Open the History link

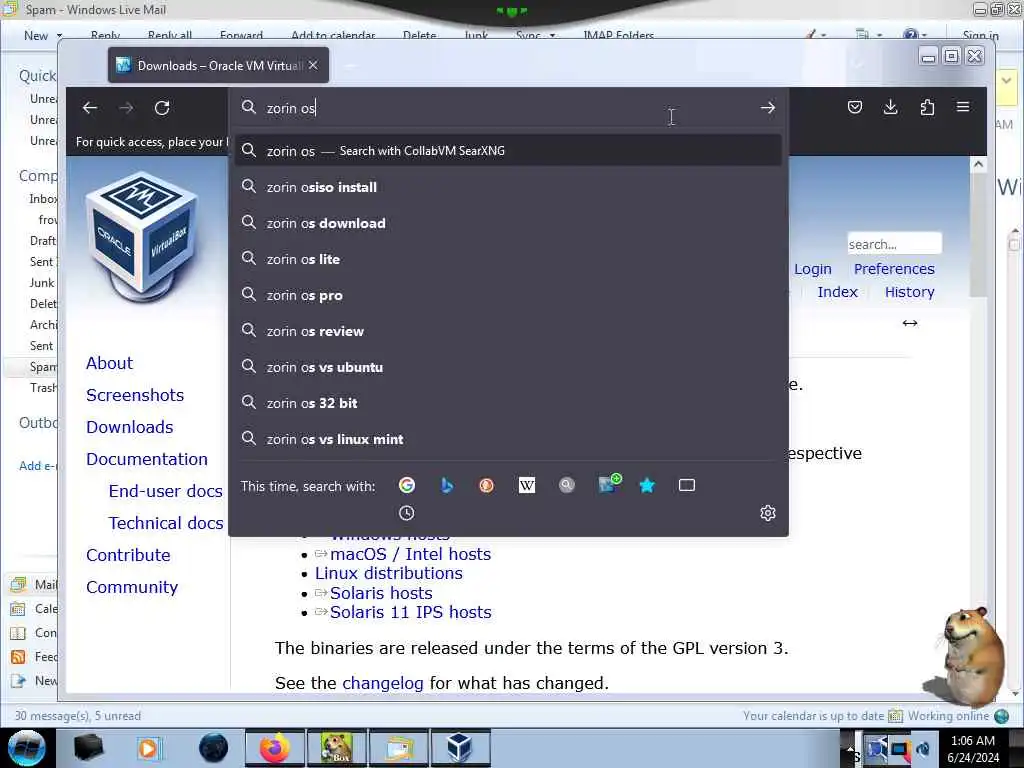point(909,292)
